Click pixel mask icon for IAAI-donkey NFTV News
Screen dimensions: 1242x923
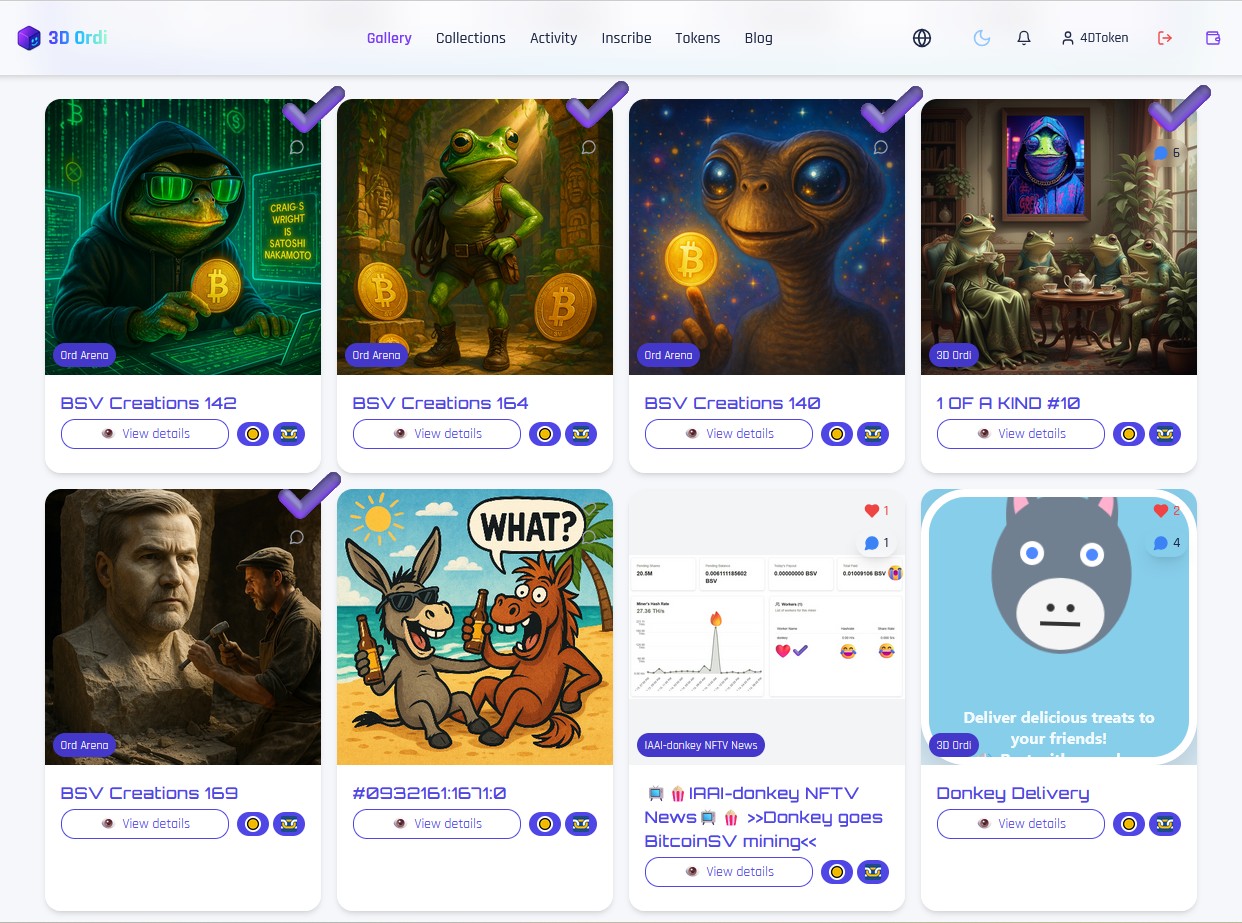pos(873,872)
